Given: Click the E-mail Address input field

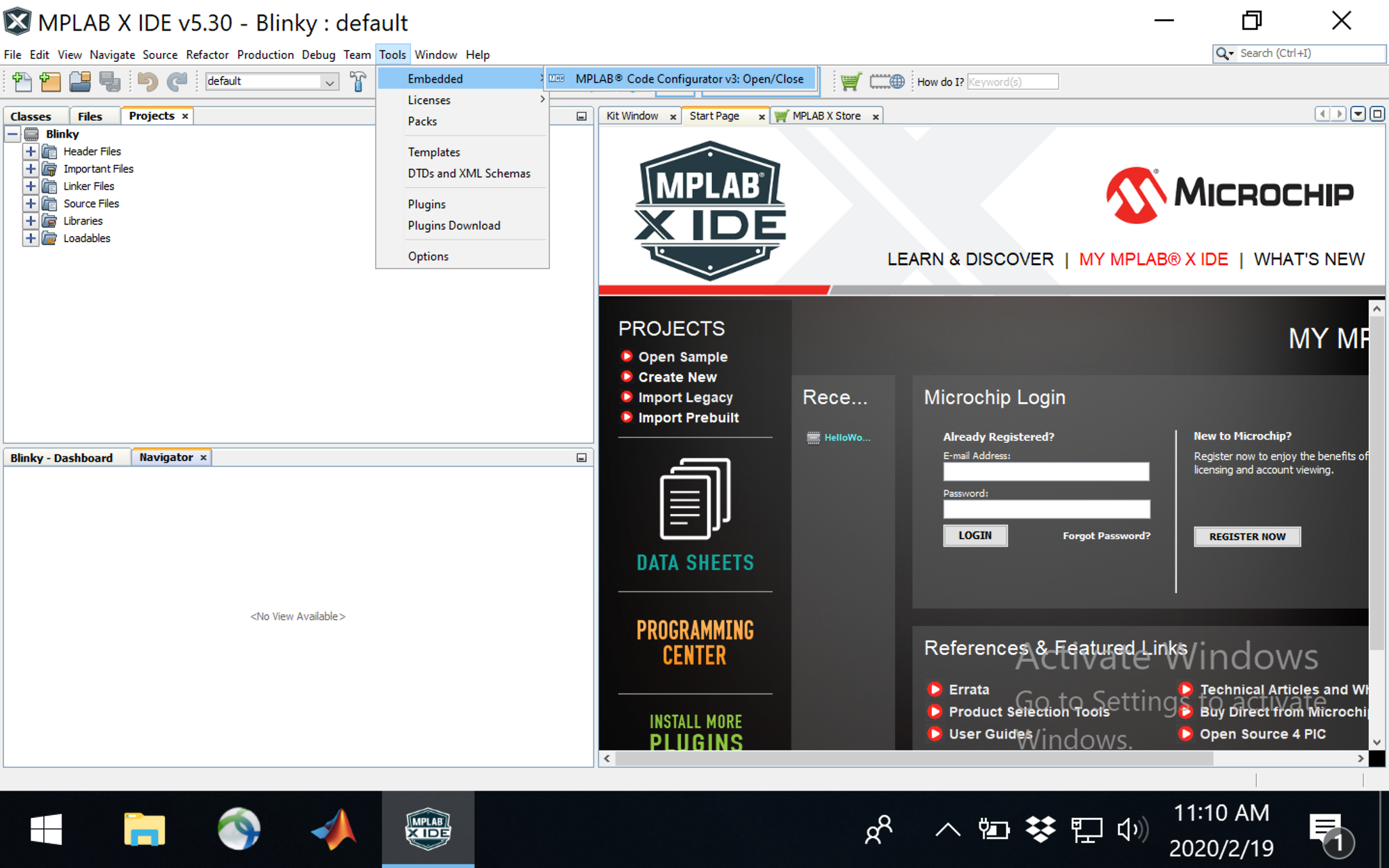Looking at the screenshot, I should pyautogui.click(x=1046, y=472).
